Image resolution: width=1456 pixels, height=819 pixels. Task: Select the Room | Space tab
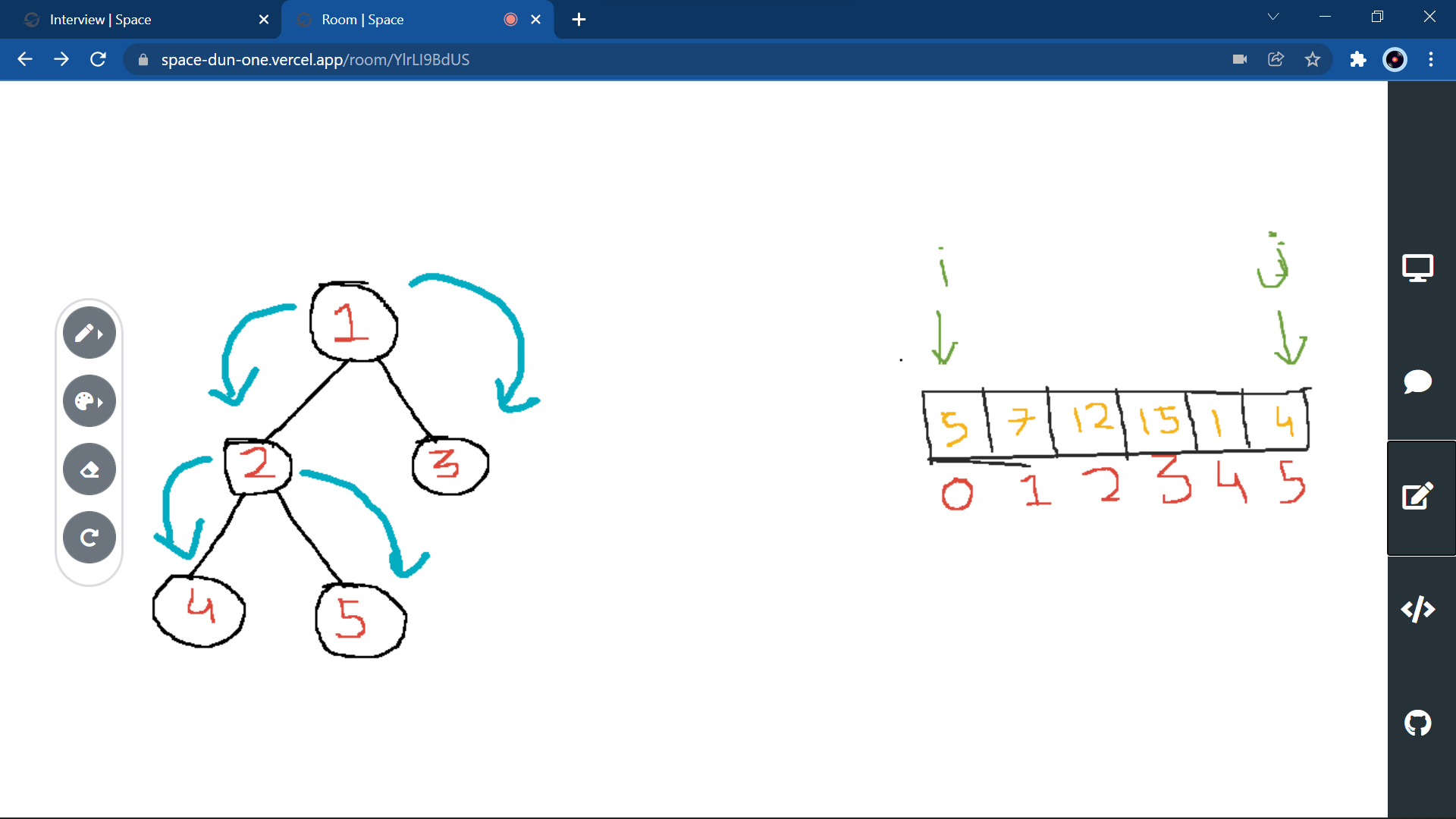[x=402, y=20]
